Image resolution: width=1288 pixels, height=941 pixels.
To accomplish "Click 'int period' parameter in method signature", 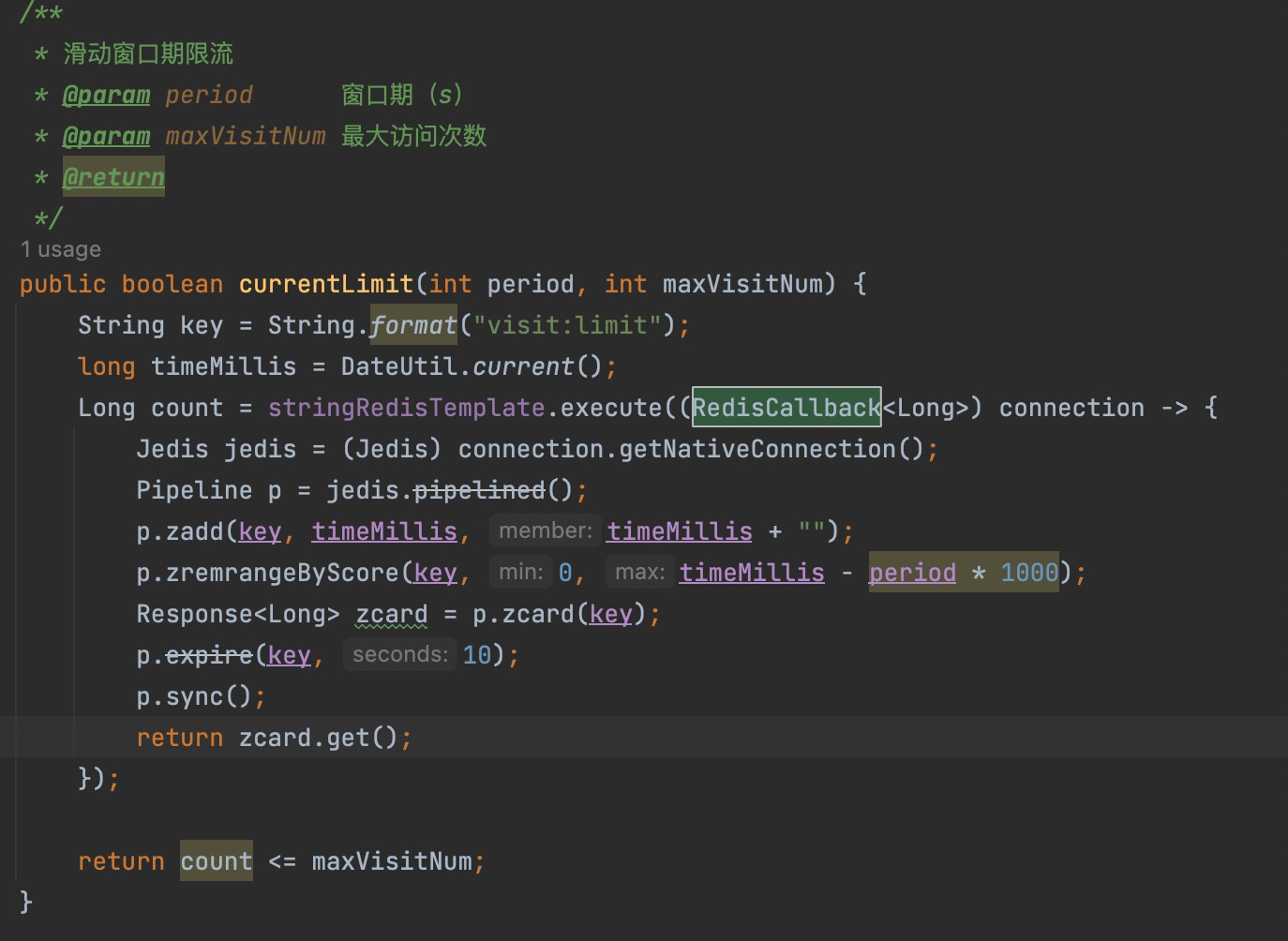I will (x=502, y=284).
